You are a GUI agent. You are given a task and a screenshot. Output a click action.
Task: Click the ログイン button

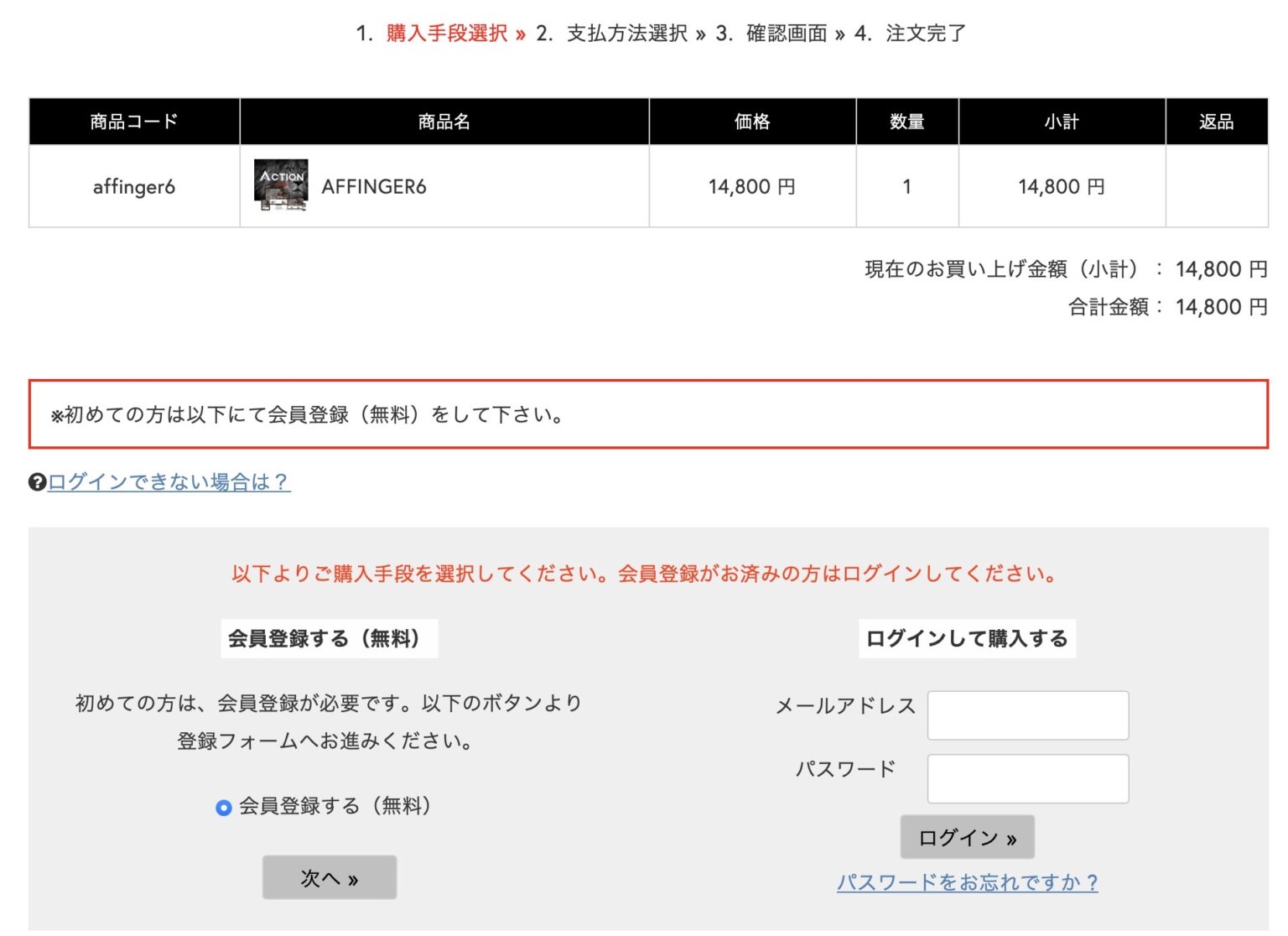pos(966,836)
